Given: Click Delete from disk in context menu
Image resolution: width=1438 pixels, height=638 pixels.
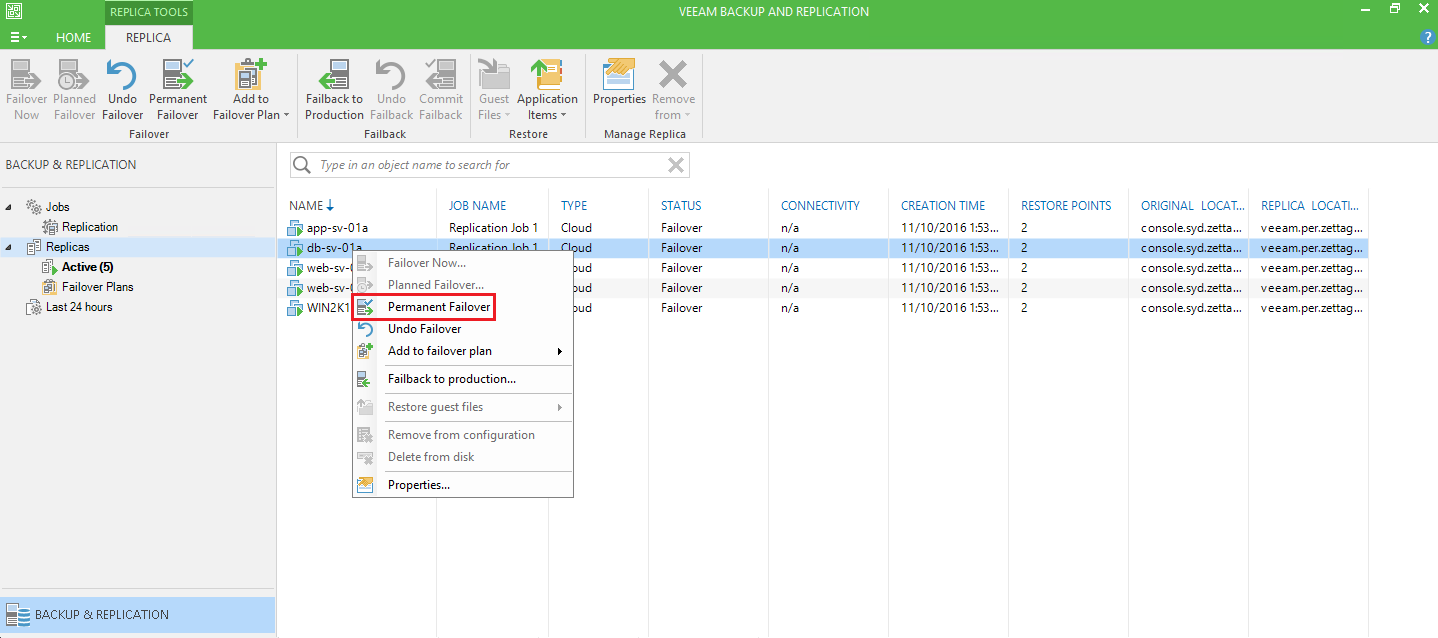Looking at the screenshot, I should 463,457.
